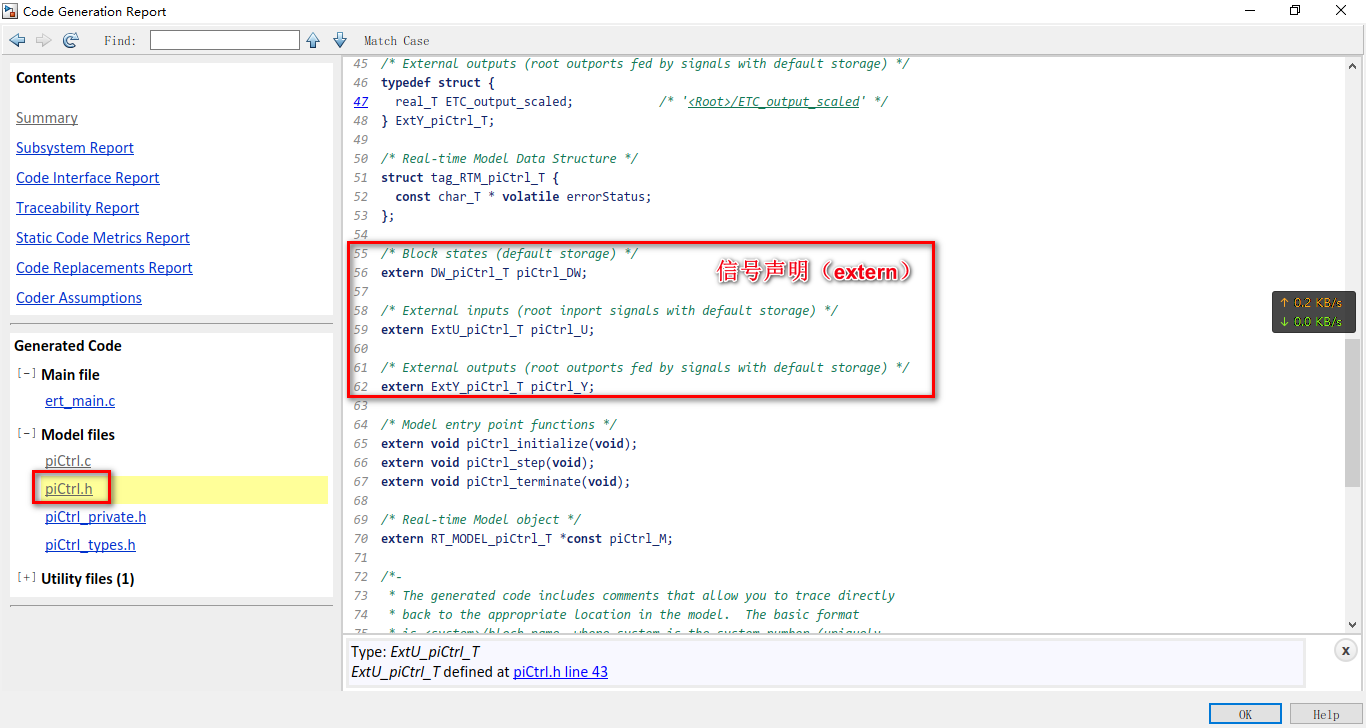1366x728 pixels.
Task: Expand the Utility files (1) section
Action: tap(25, 578)
